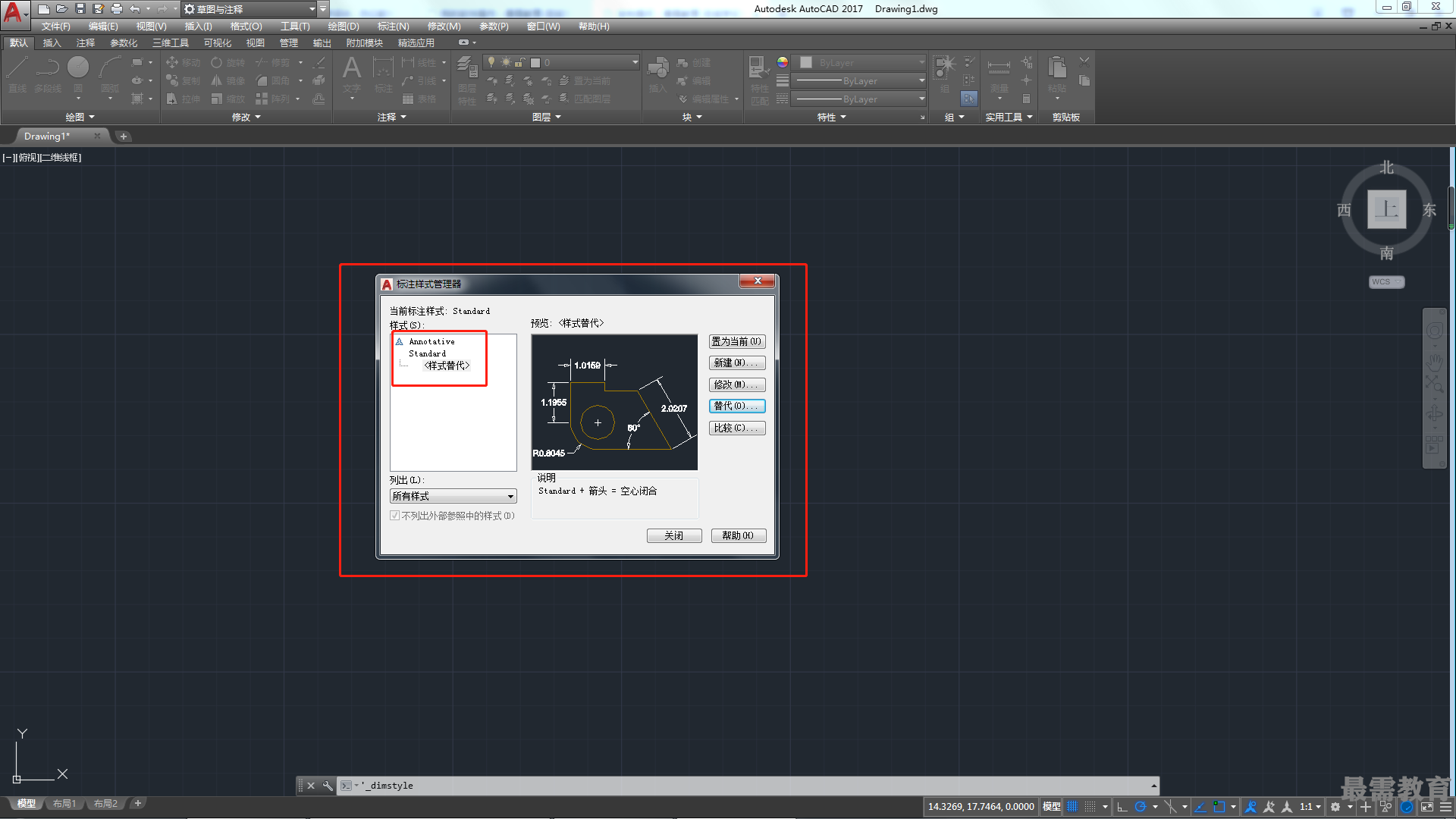Click the 关闭 button in dialog

click(x=674, y=536)
